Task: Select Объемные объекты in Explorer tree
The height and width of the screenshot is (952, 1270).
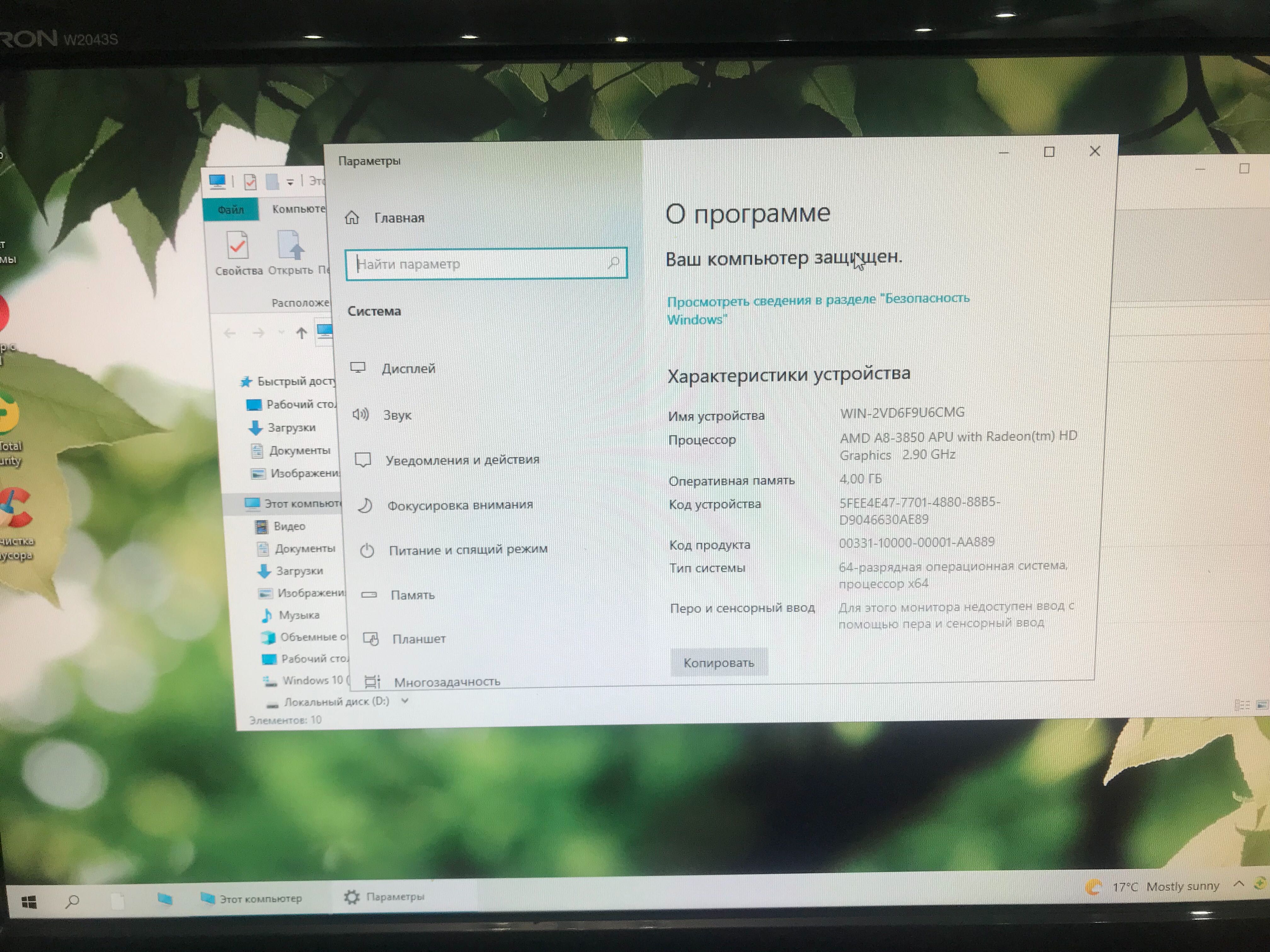Action: coord(304,637)
